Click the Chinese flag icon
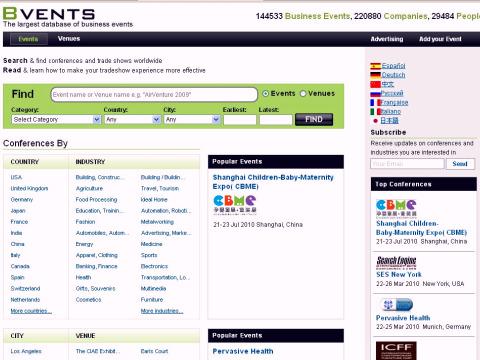This screenshot has width=480, height=360. tap(376, 84)
